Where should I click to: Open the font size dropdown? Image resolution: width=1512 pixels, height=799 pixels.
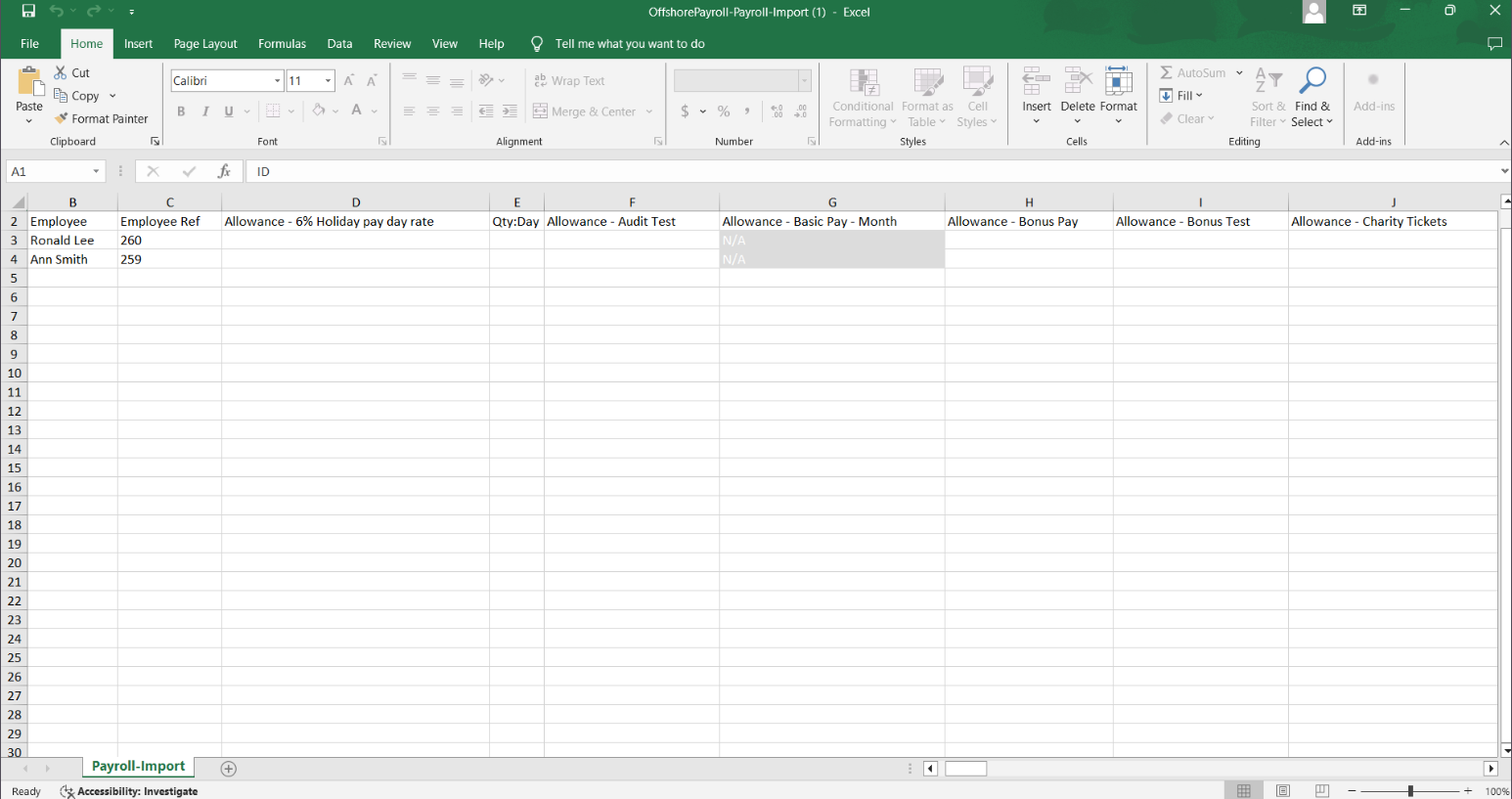click(x=329, y=81)
